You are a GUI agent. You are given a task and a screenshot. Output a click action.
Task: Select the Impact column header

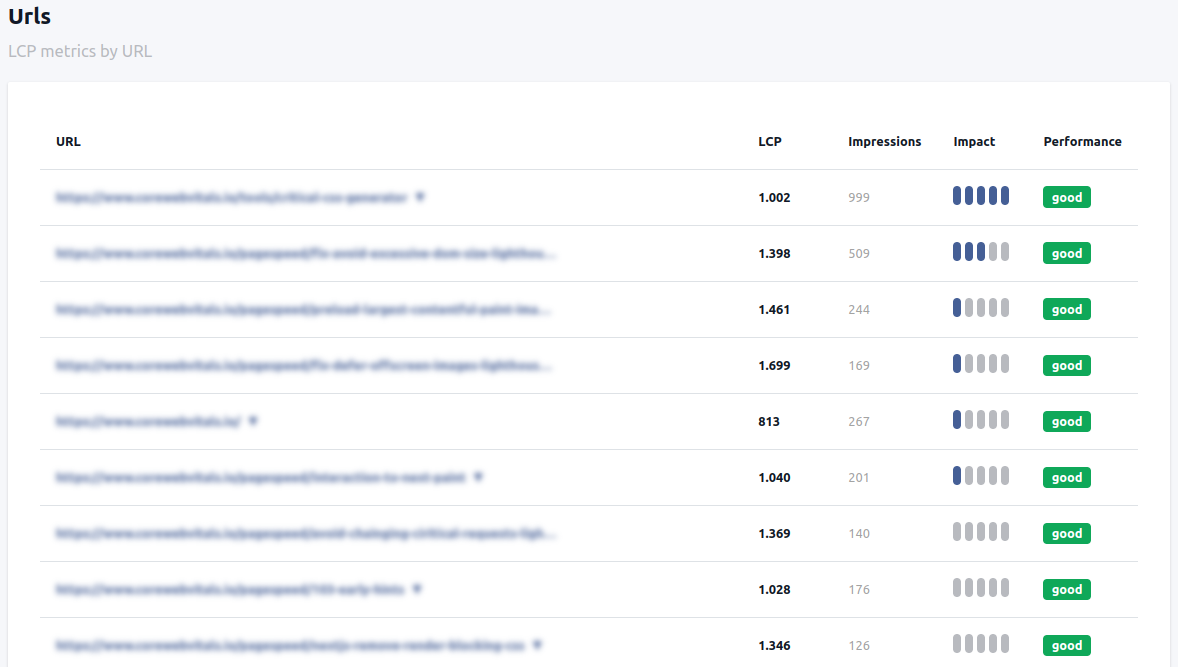point(974,142)
